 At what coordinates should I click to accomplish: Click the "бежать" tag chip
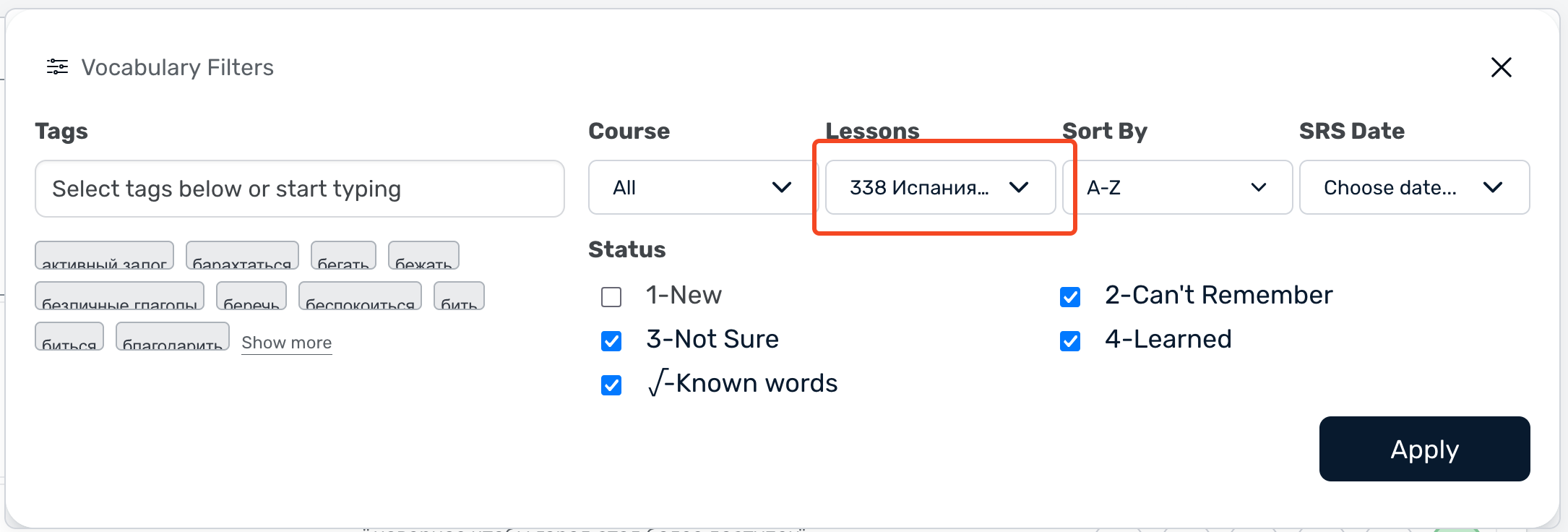tap(423, 257)
